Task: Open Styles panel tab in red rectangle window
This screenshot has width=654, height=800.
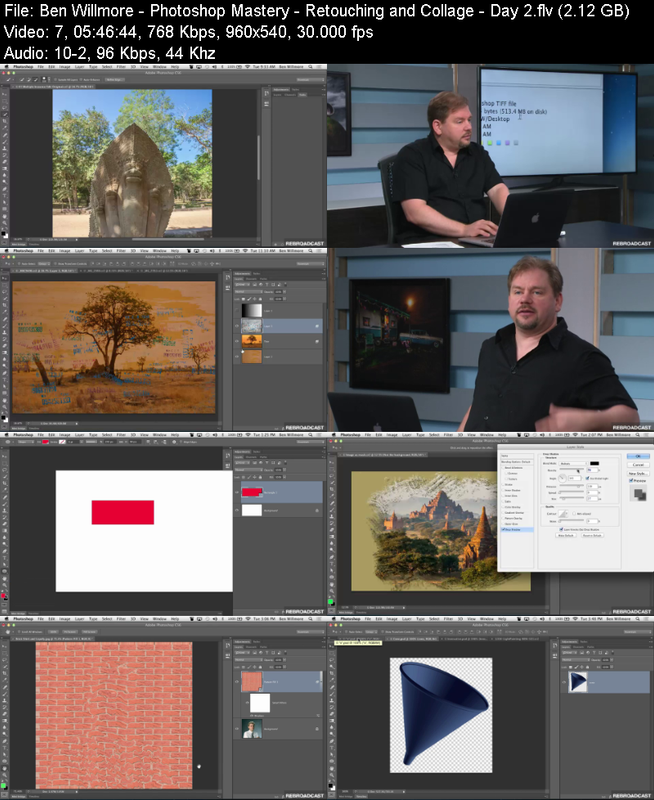Action: pyautogui.click(x=257, y=452)
